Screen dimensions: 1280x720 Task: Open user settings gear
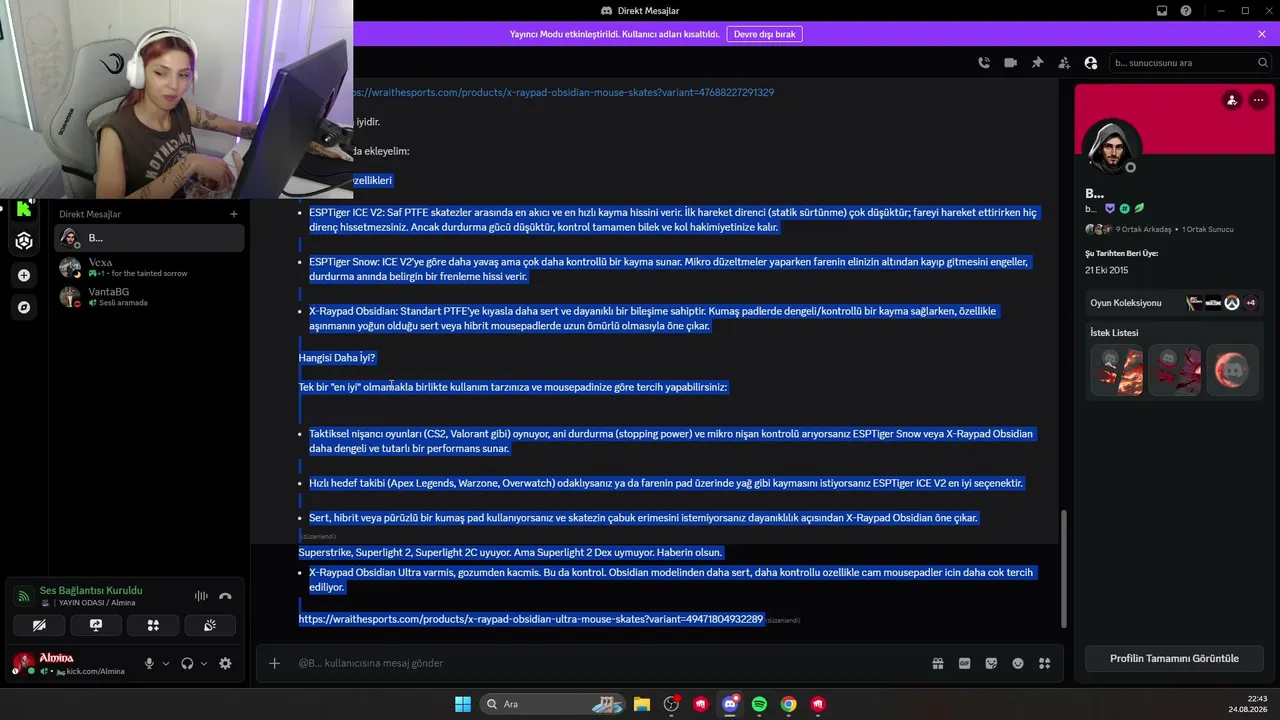coord(225,663)
